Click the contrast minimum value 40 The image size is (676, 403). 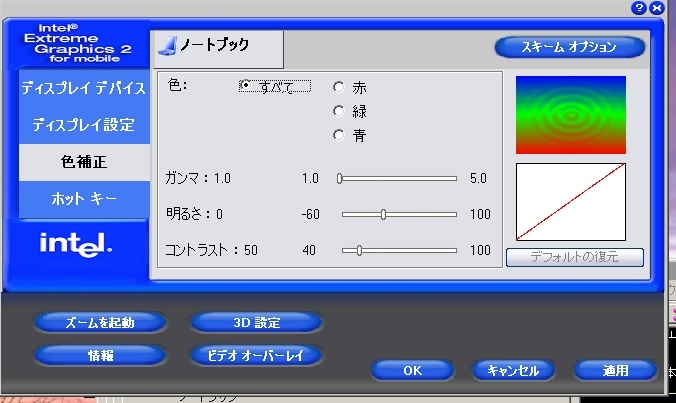pos(309,250)
